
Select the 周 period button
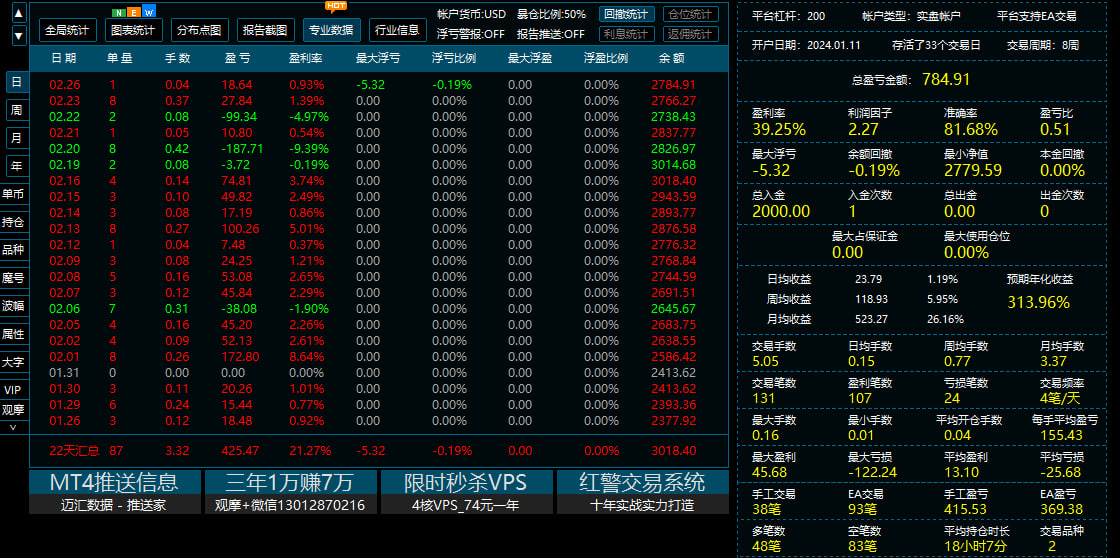click(x=16, y=110)
